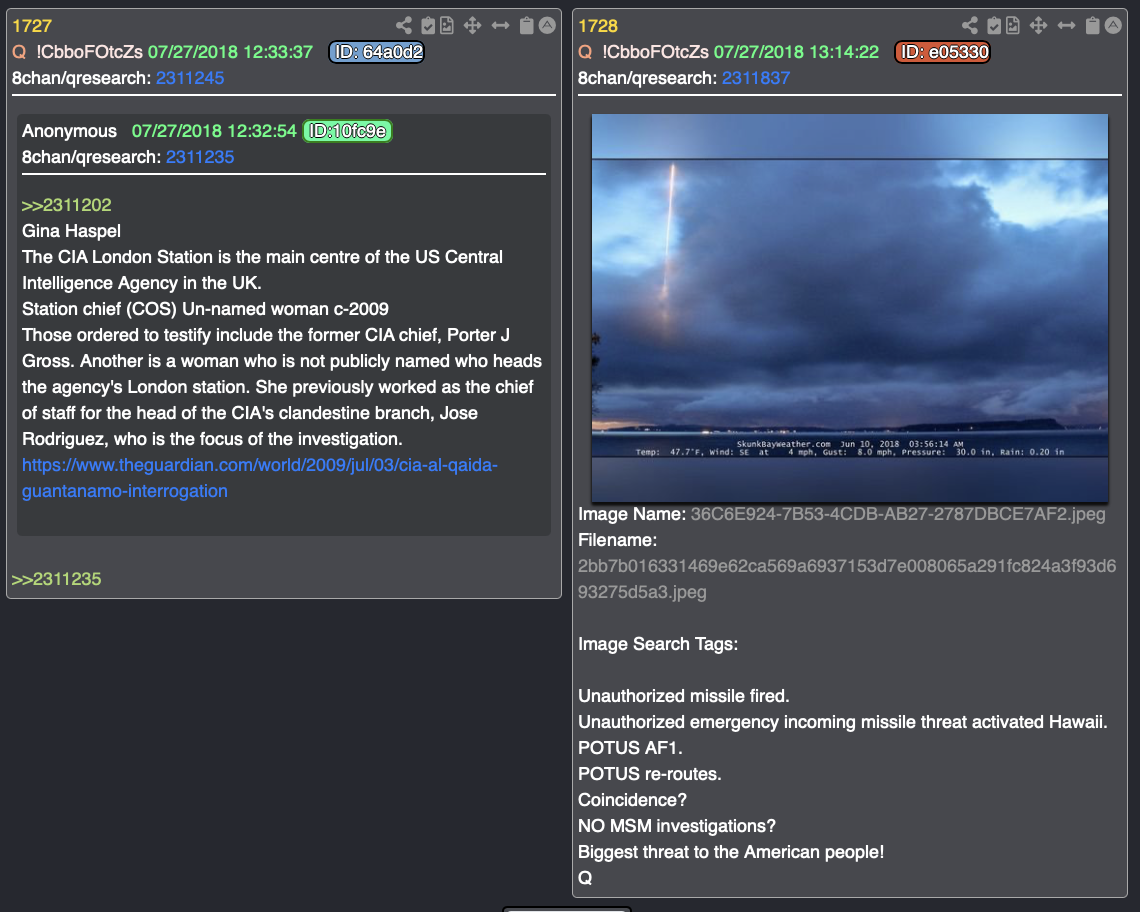Click the clipboard-check icon on post 1728
1140x912 pixels.
point(994,25)
